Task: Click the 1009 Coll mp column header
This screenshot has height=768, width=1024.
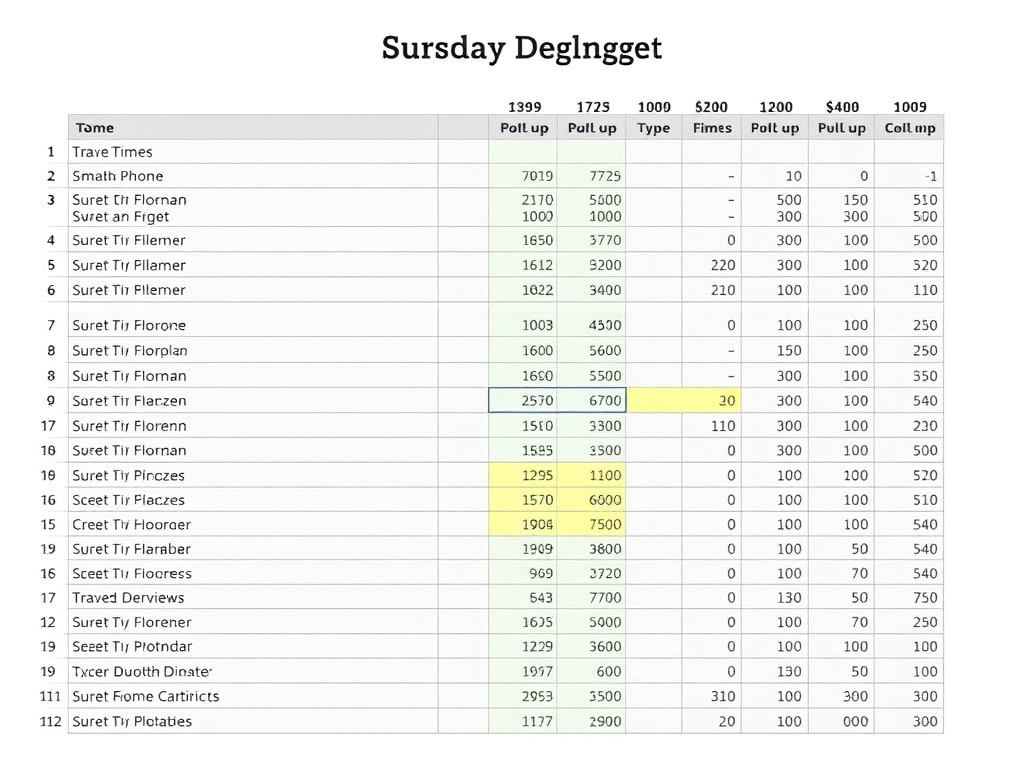Action: click(909, 128)
